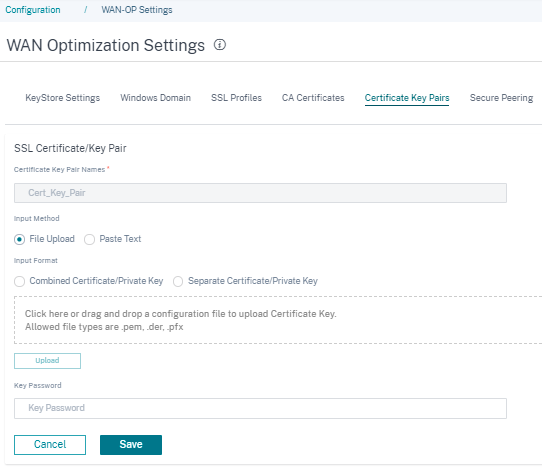Click the Input Format label

pyautogui.click(x=36, y=261)
